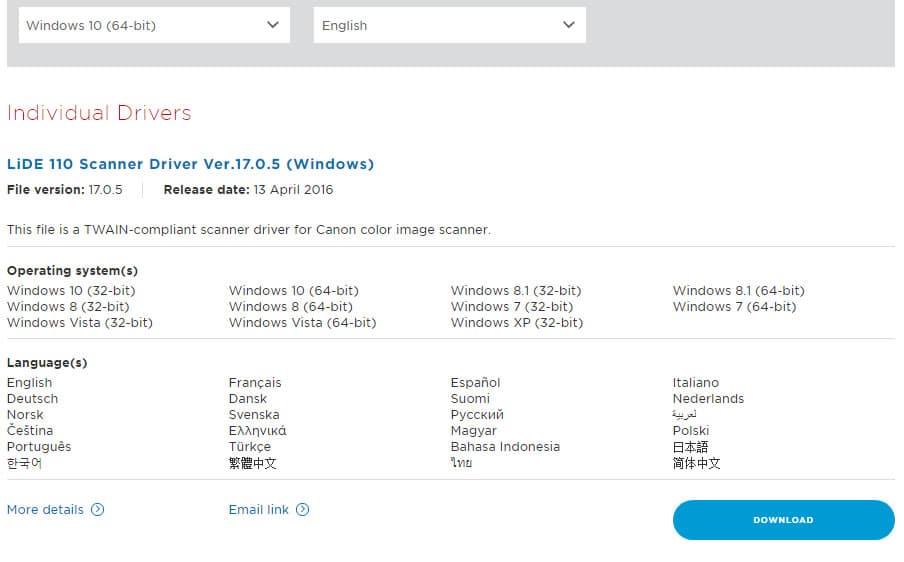Image resolution: width=904 pixels, height=562 pixels.
Task: Click Français in the languages list
Action: [x=255, y=383]
